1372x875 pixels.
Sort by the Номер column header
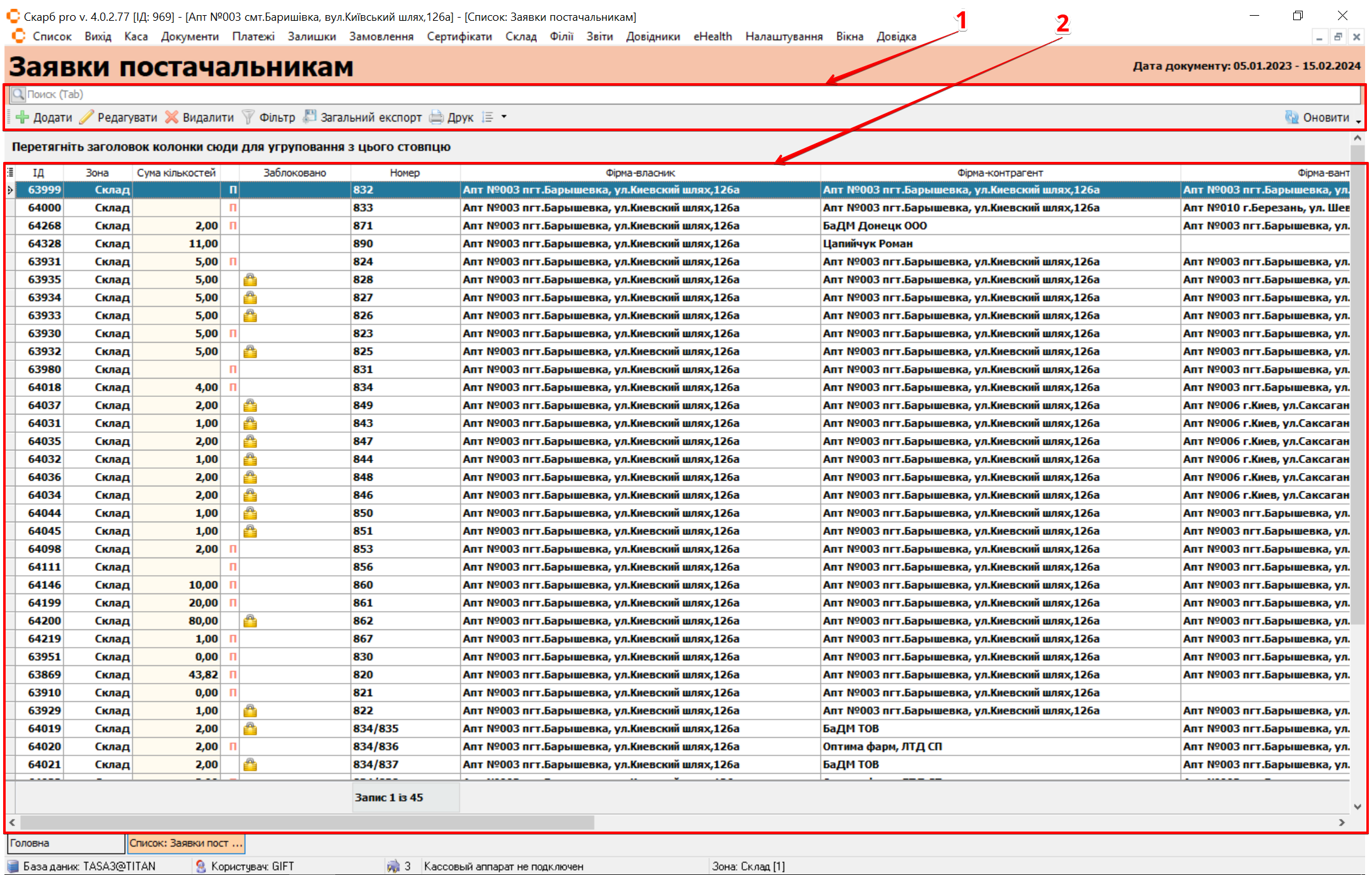point(405,173)
